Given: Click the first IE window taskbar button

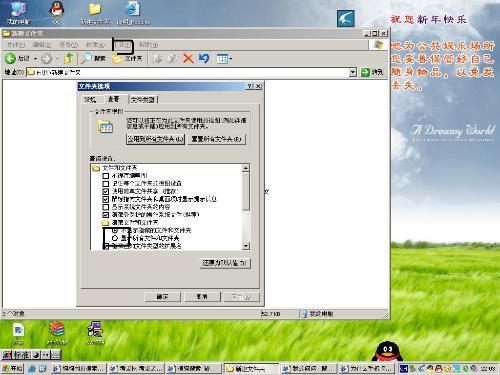Looking at the screenshot, I should (79, 368).
